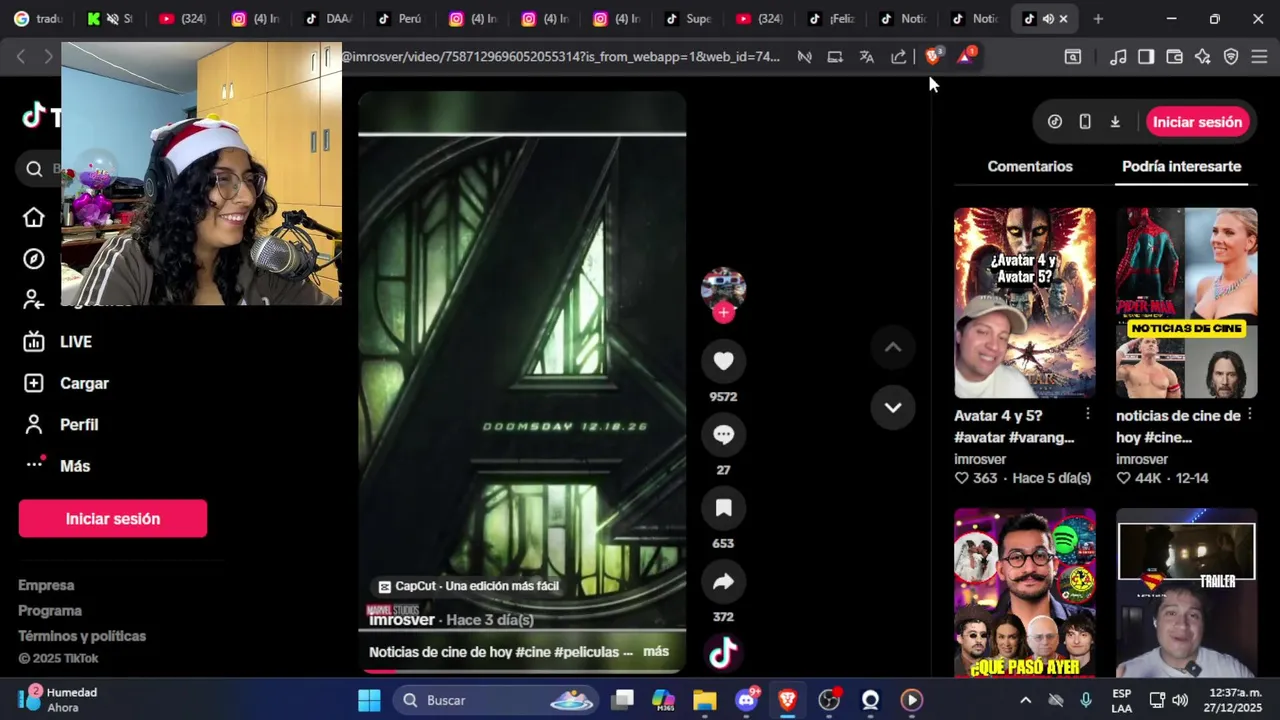Screen dimensions: 1280x720
Task: Toggle the Brave sidebar panel icon
Action: click(1146, 57)
